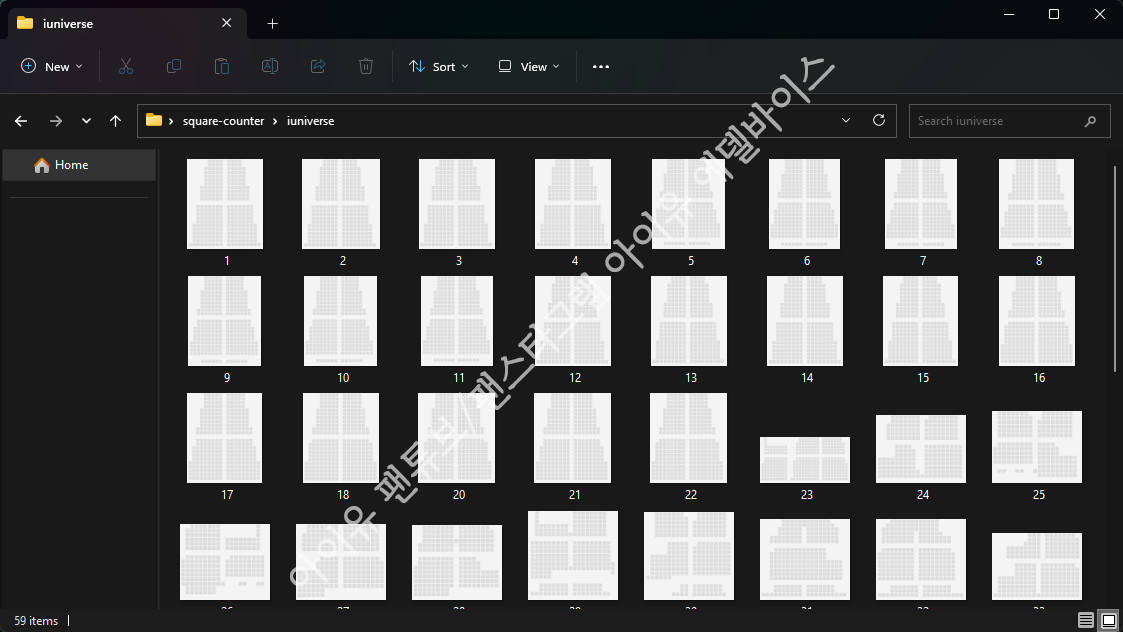Select thumbnail of file 14

pos(805,321)
